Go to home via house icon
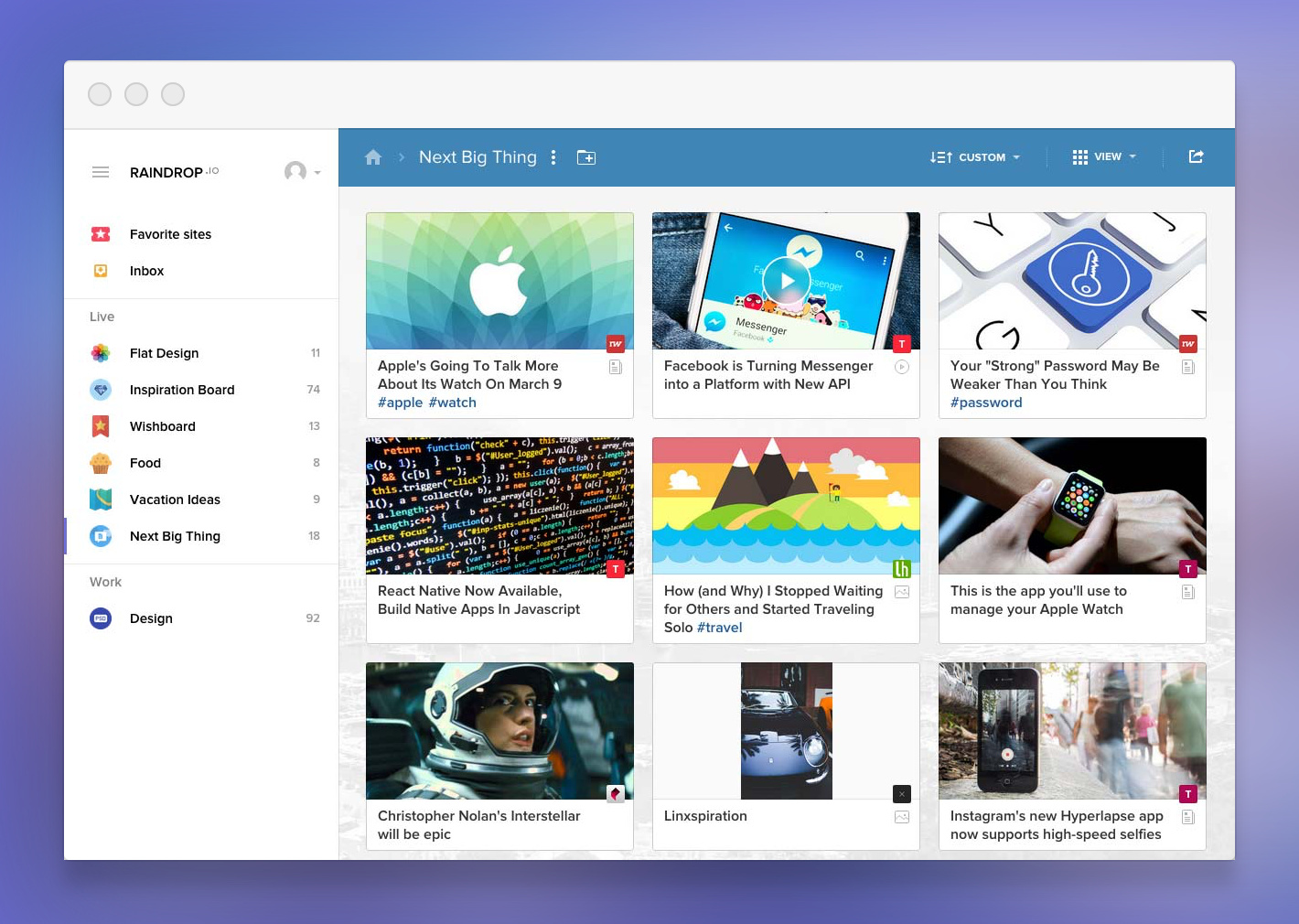The image size is (1299, 924). click(373, 157)
